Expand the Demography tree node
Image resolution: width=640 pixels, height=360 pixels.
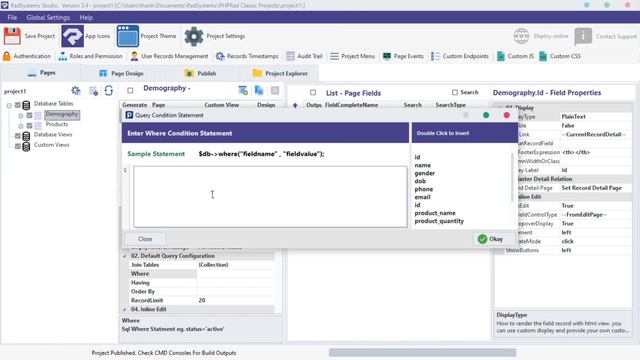coord(21,116)
